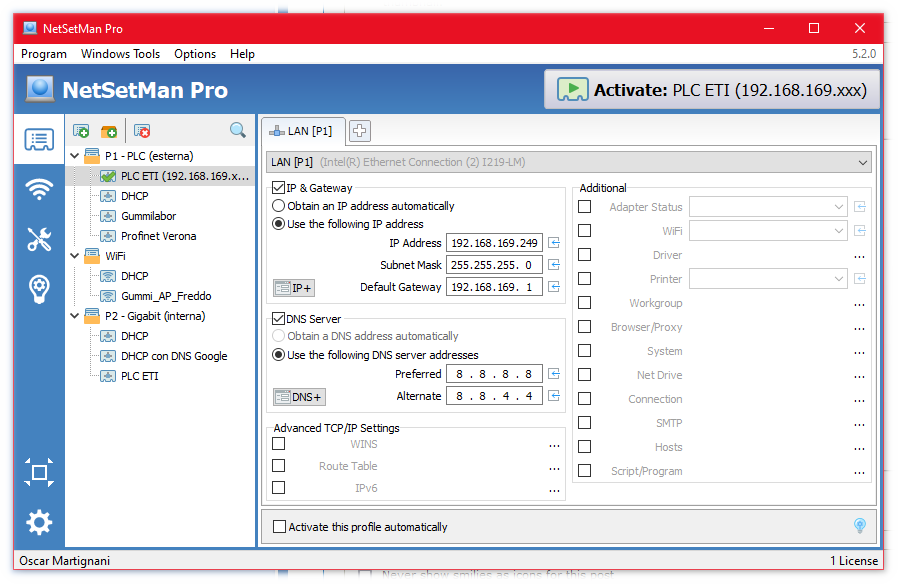This screenshot has width=898, height=584.
Task: Enable the Route Table checkbox
Action: [x=279, y=465]
